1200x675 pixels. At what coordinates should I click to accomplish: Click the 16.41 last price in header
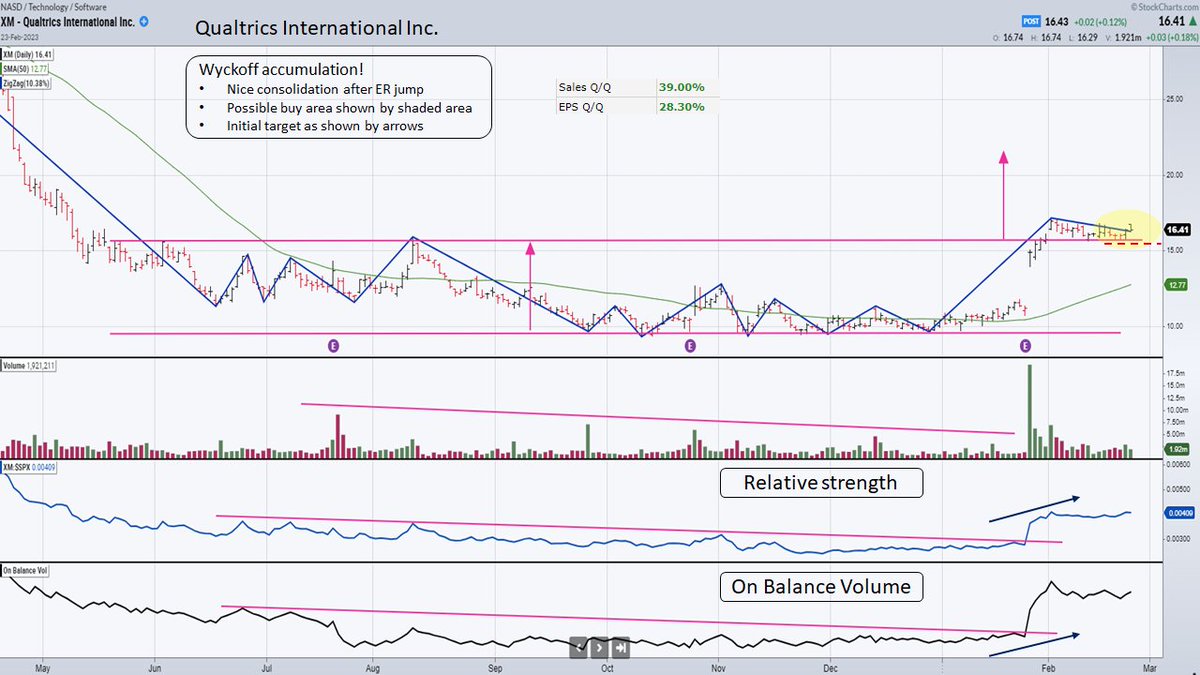[1173, 21]
